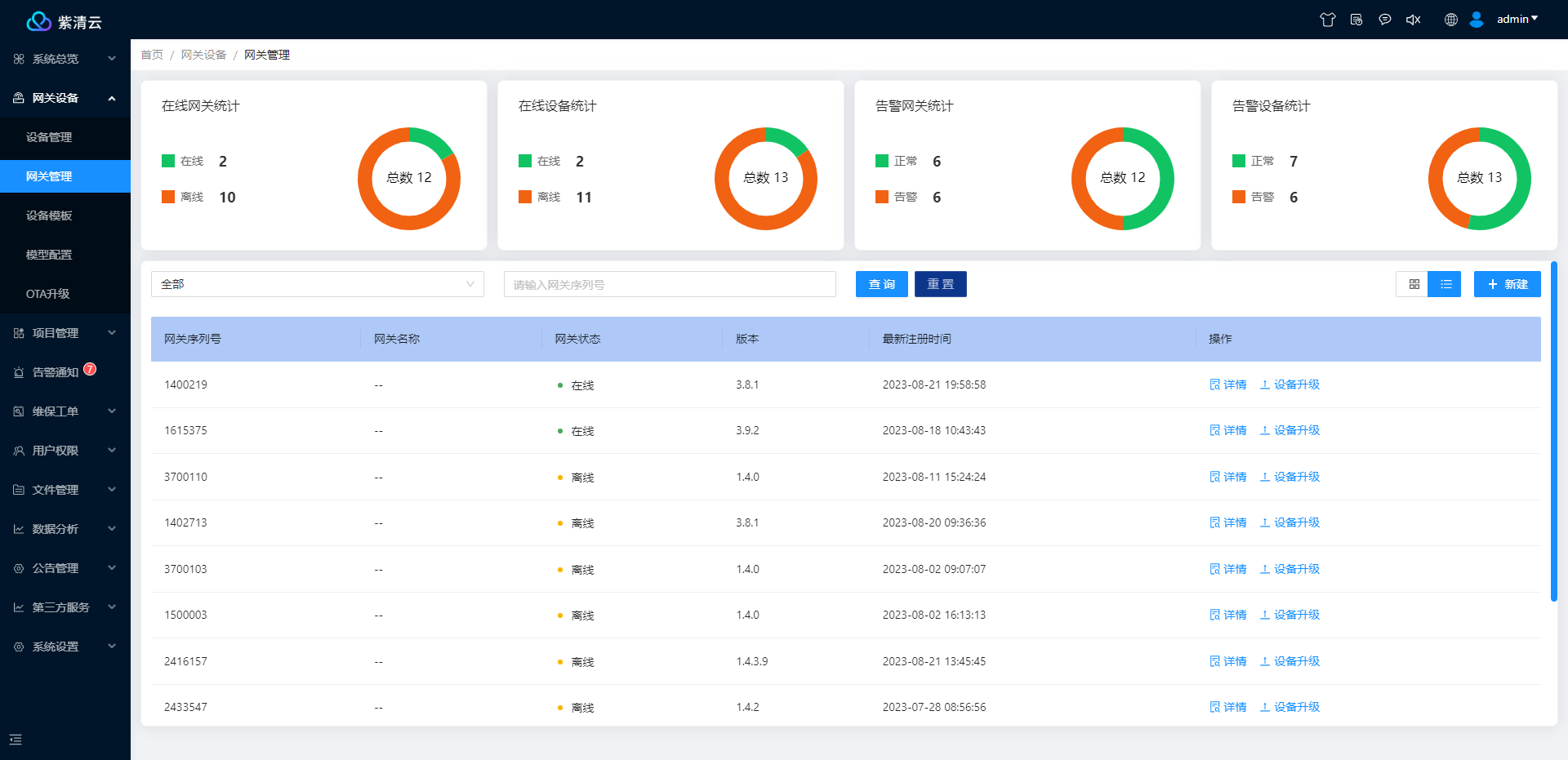Click 设备升级 for gateway 2433547
The height and width of the screenshot is (760, 1568).
[x=1290, y=707]
